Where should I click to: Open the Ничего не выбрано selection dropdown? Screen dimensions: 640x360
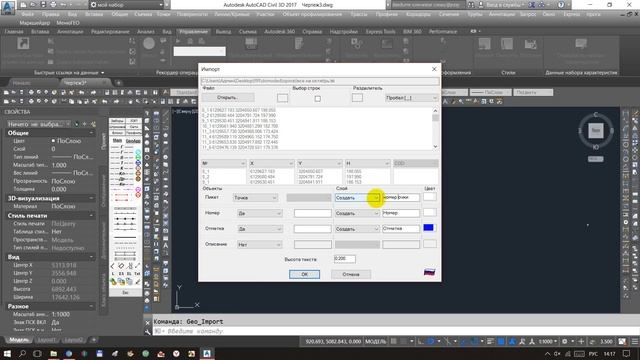pyautogui.click(x=38, y=124)
